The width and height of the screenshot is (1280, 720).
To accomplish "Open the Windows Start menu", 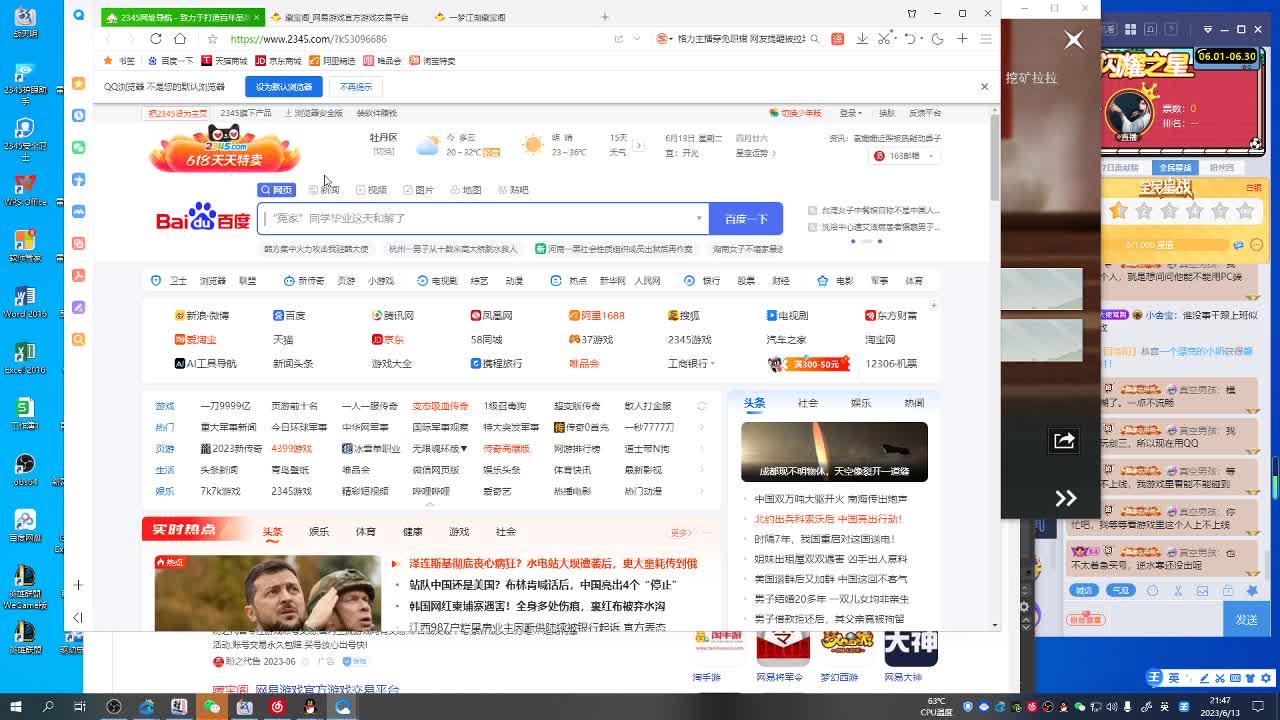I will click(x=16, y=707).
